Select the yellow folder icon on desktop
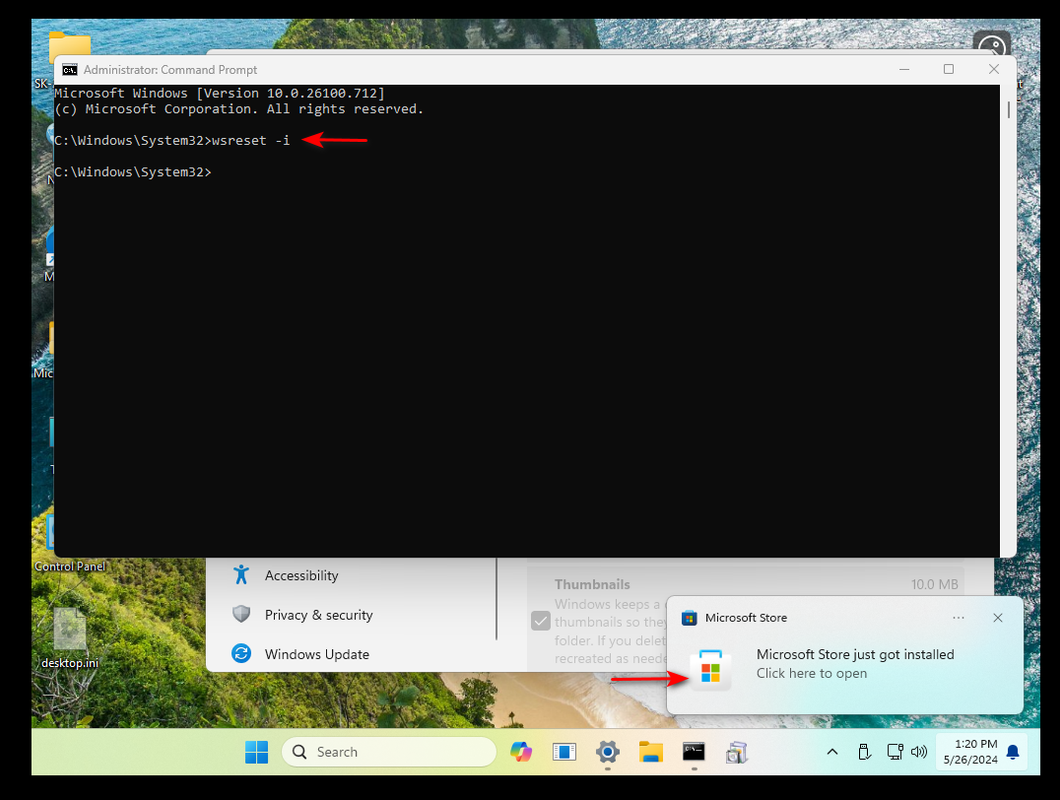1060x800 pixels. pos(70,45)
